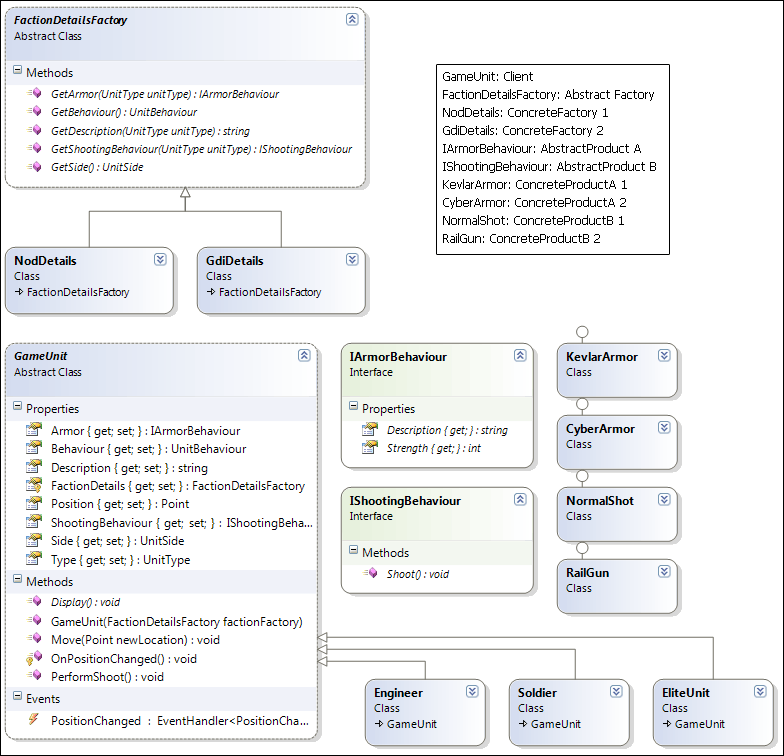Select the IArmorBehaviour interface title
This screenshot has width=784, height=756.
click(x=398, y=356)
